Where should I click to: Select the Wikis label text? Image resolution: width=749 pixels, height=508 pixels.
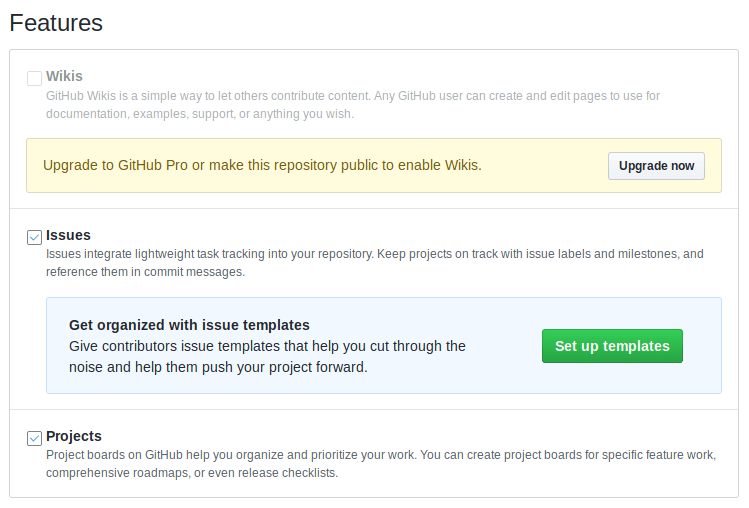64,76
